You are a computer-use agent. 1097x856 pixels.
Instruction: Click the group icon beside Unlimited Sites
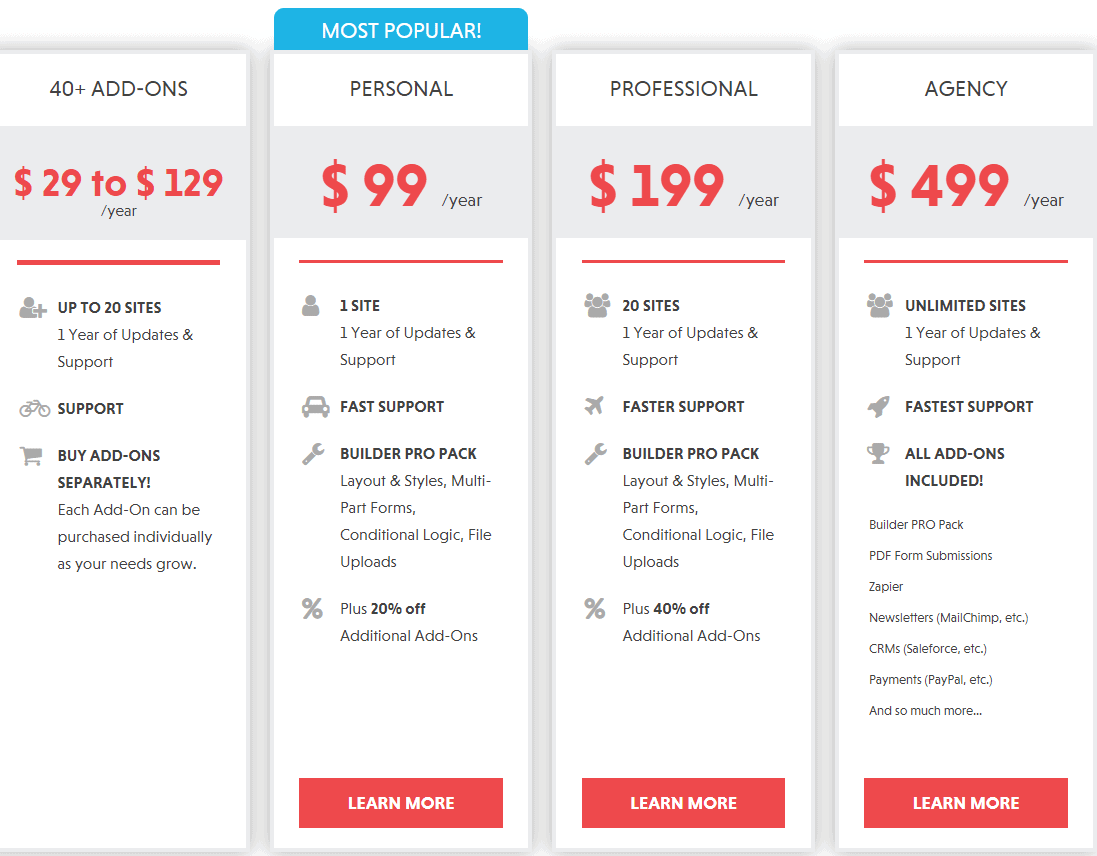[x=880, y=305]
